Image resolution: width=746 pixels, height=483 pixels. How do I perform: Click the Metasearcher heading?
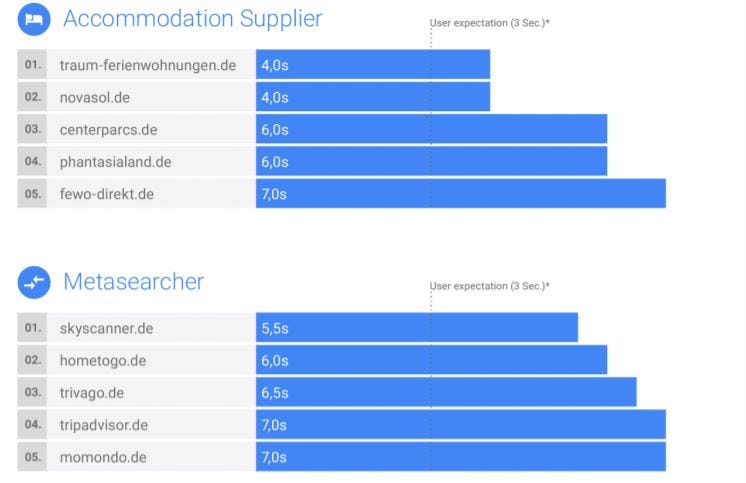click(x=134, y=282)
